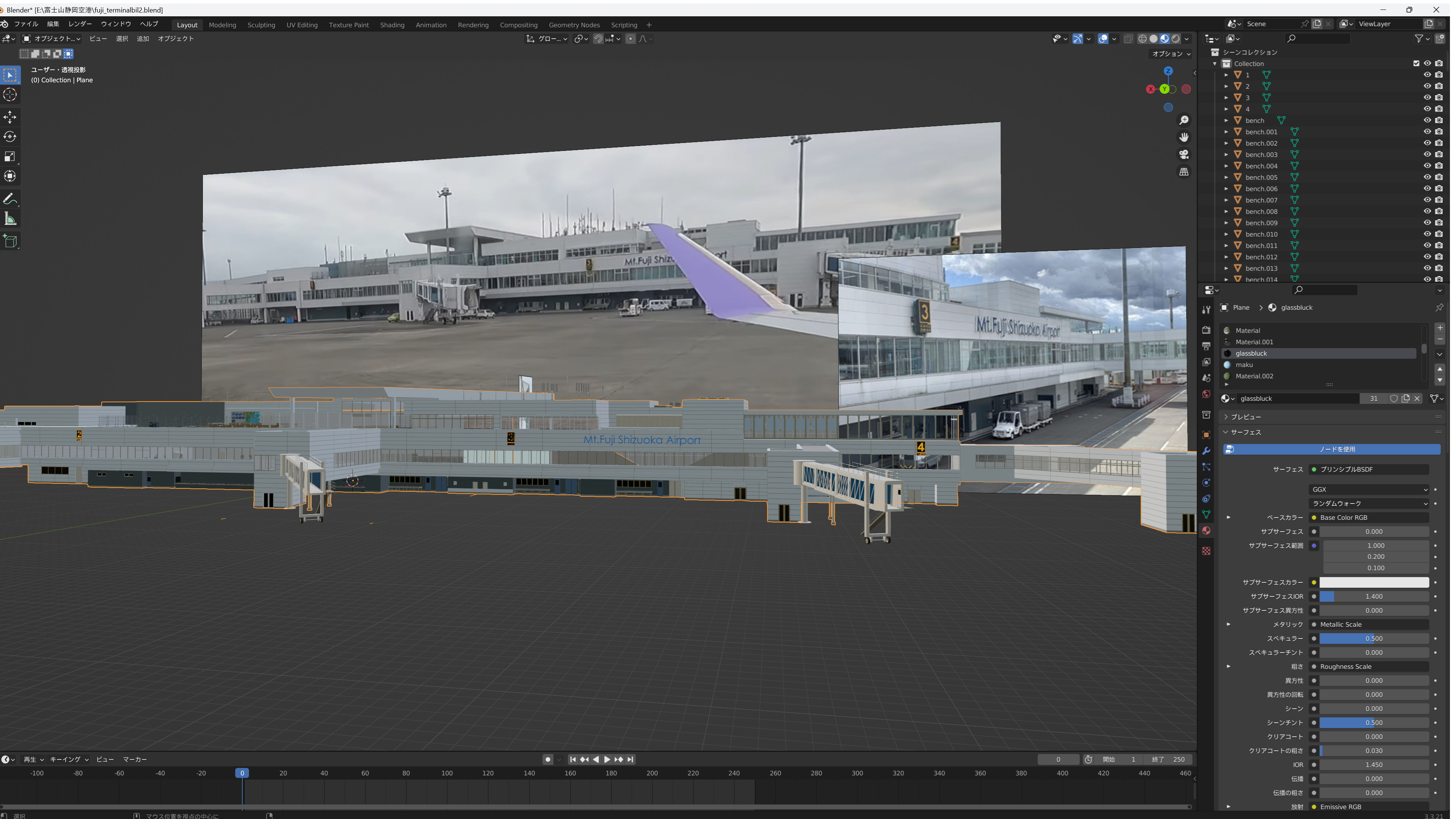
Task: Choose the Annotate pencil tool
Action: [x=10, y=199]
